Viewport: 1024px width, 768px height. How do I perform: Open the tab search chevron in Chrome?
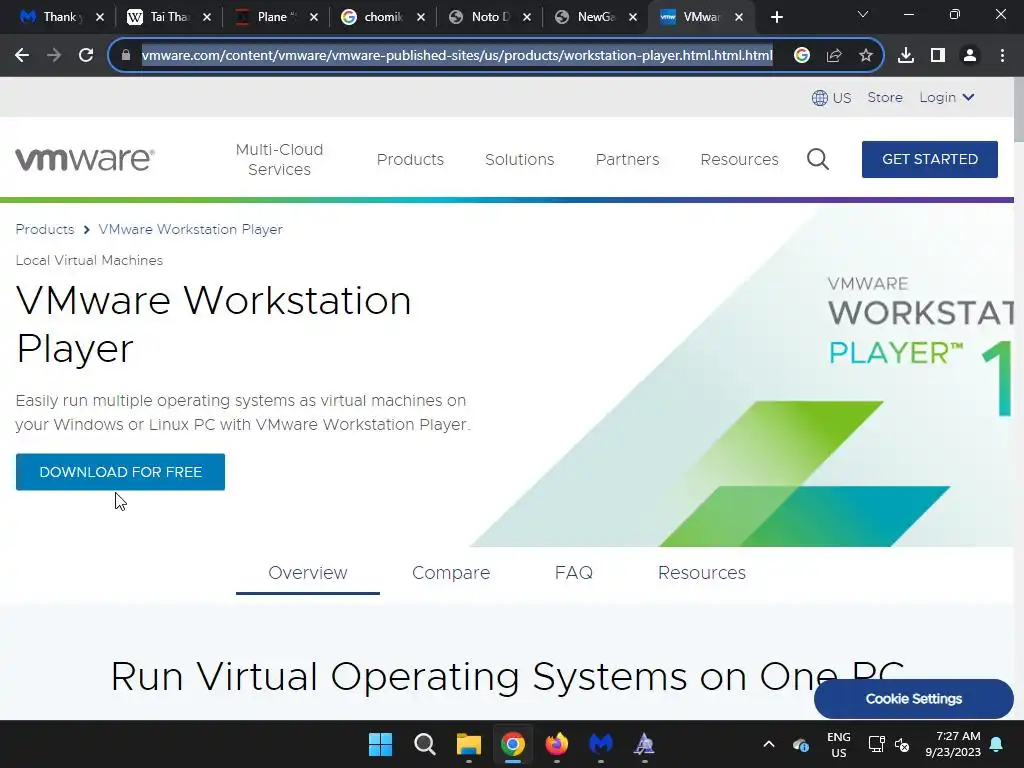coord(863,14)
